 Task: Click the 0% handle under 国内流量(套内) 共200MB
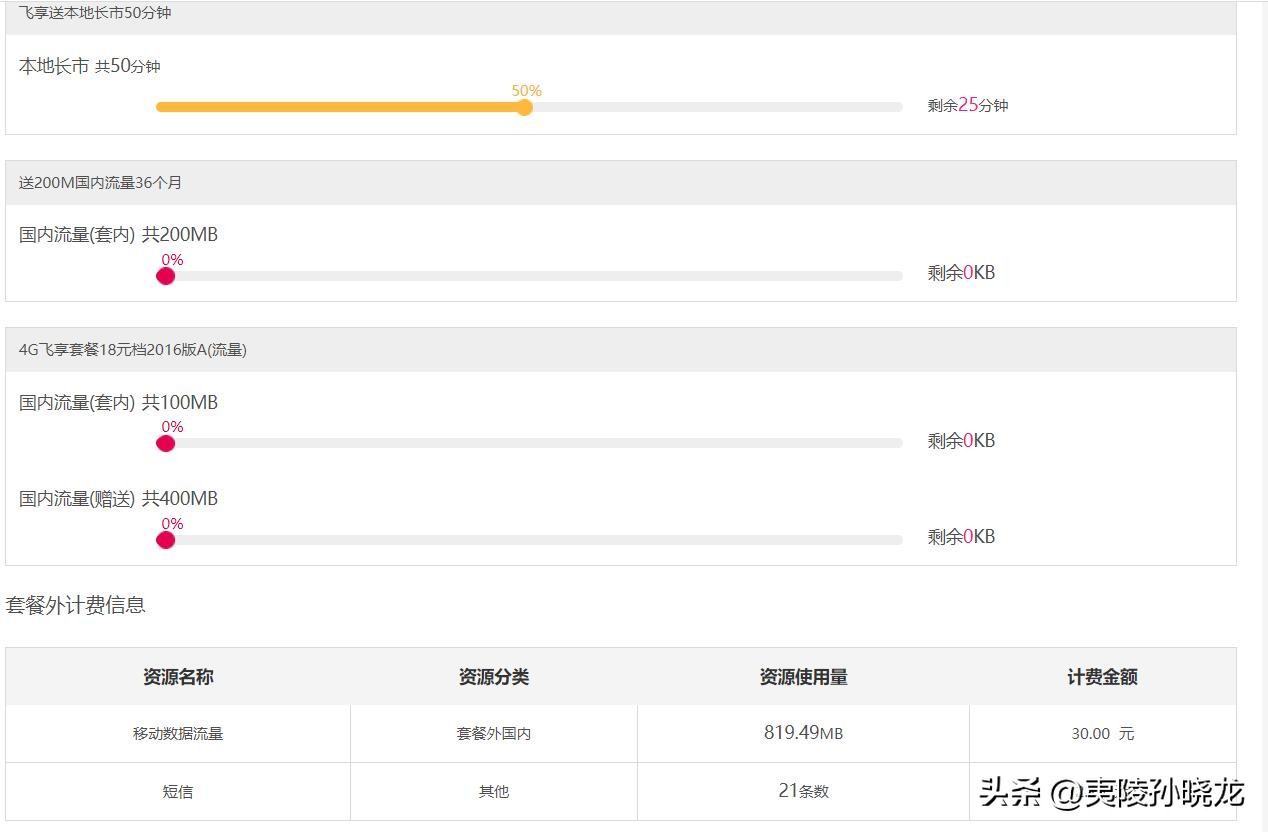point(165,275)
